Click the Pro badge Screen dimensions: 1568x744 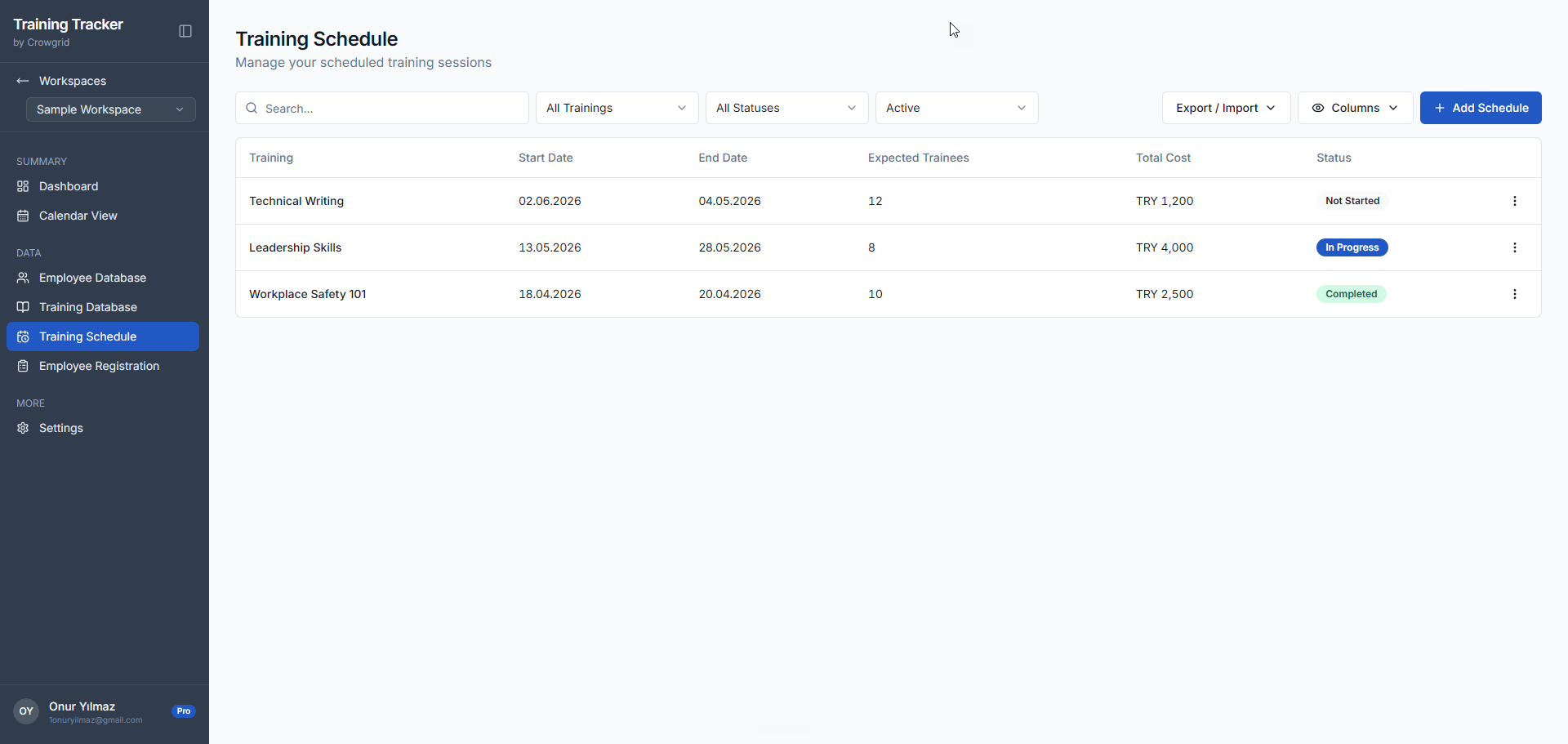184,711
